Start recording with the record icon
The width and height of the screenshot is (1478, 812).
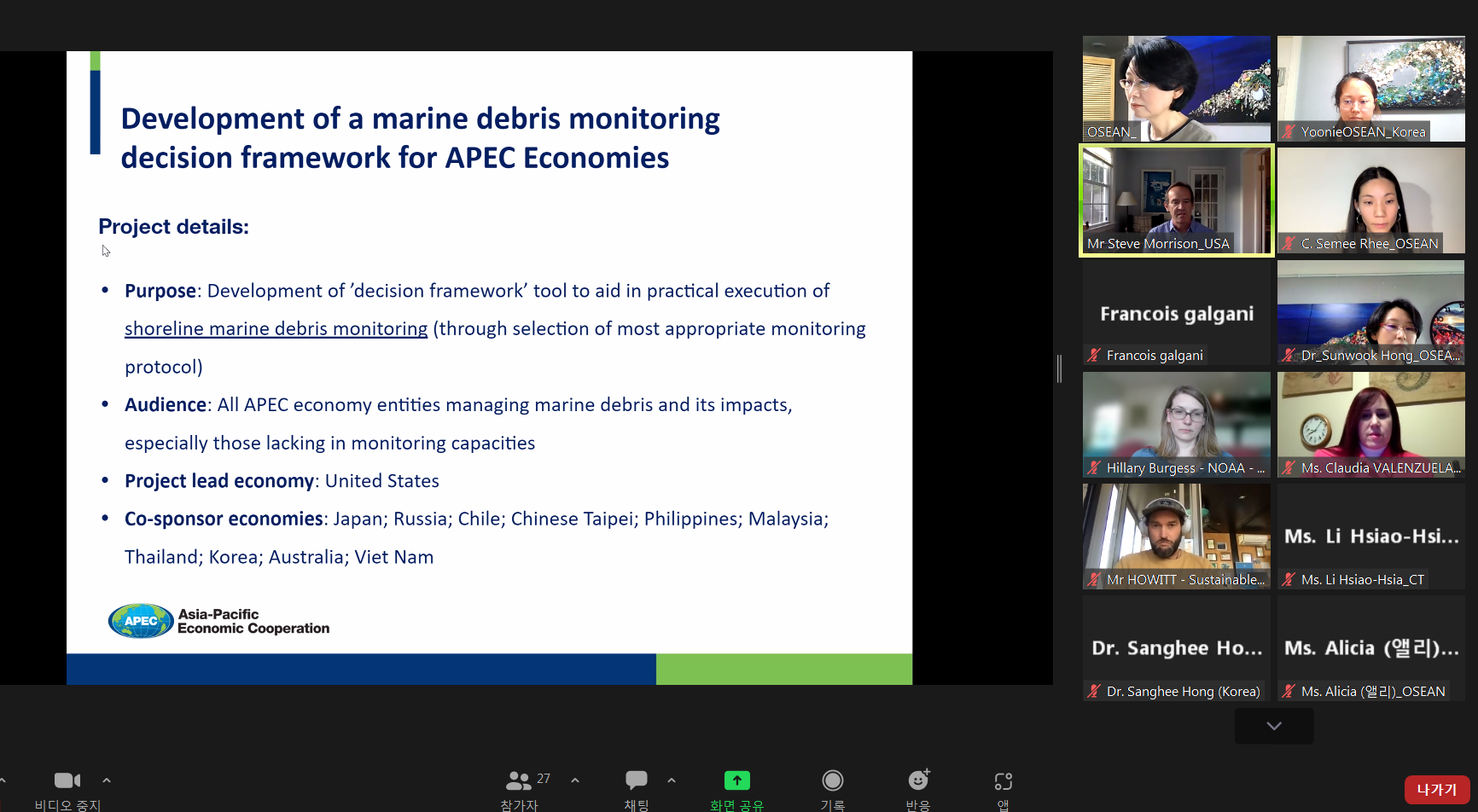point(832,780)
